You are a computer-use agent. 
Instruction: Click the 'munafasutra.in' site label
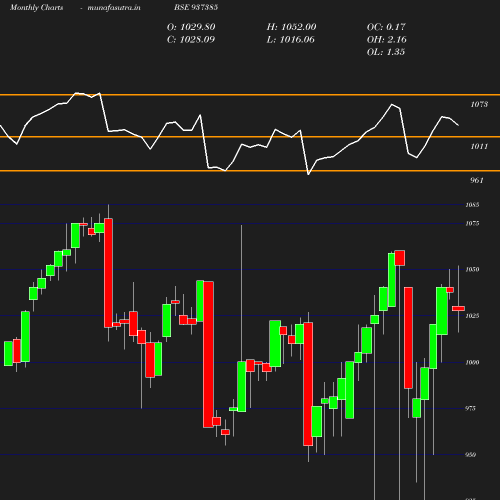(x=114, y=7)
